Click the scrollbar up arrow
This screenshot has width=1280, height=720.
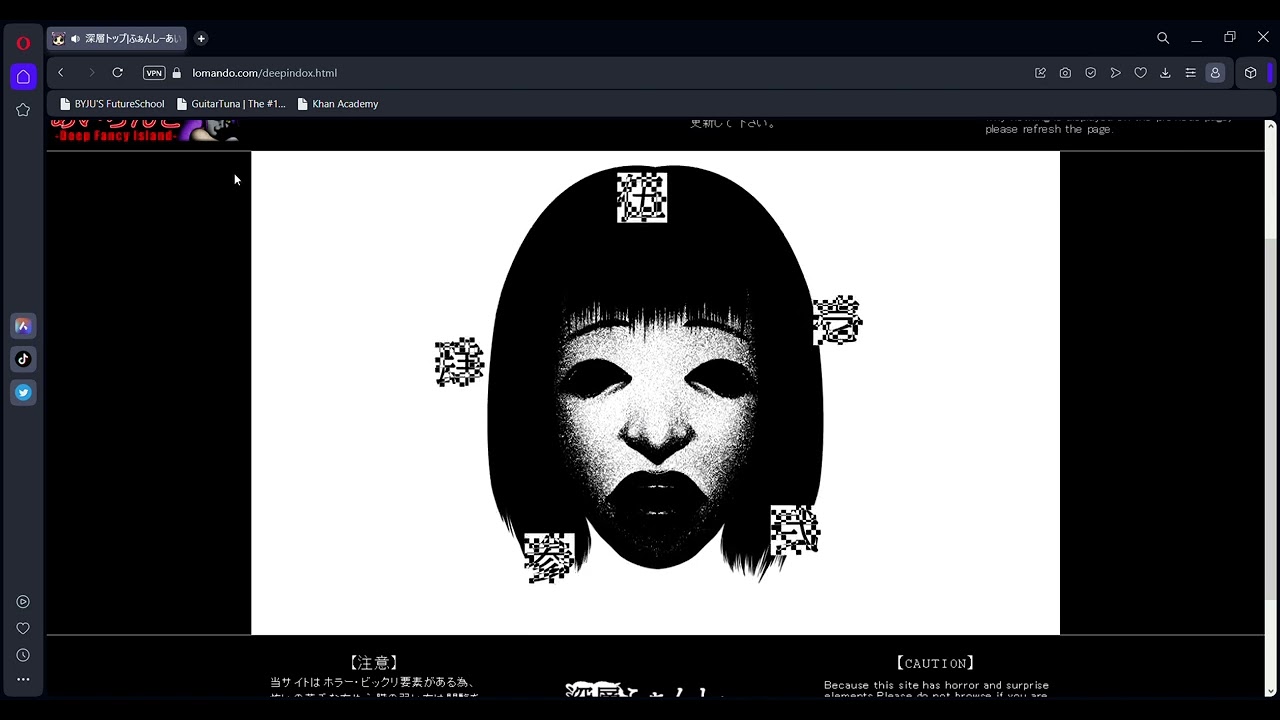click(x=1271, y=126)
